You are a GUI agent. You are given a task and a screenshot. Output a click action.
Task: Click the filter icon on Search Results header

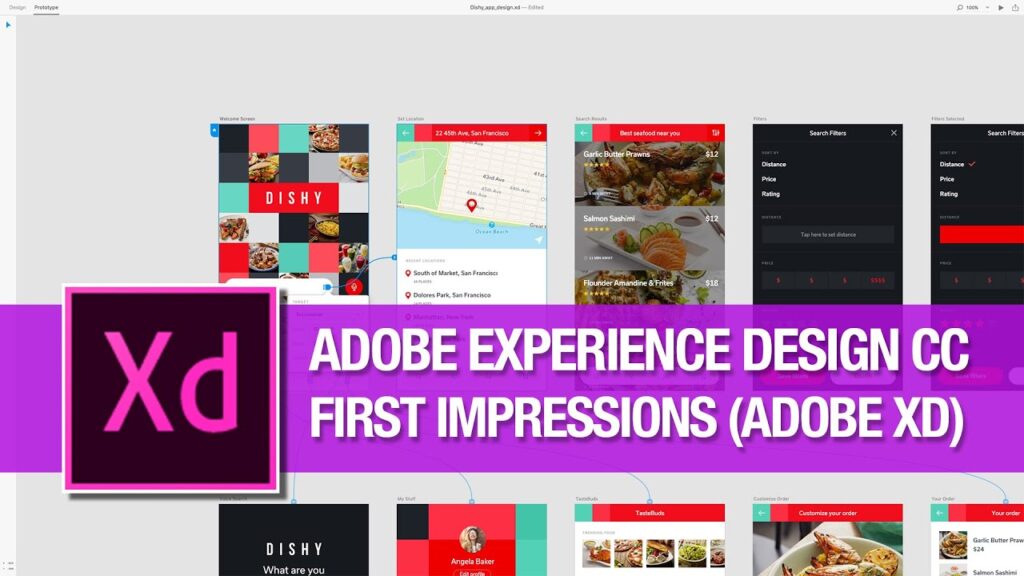pyautogui.click(x=716, y=133)
